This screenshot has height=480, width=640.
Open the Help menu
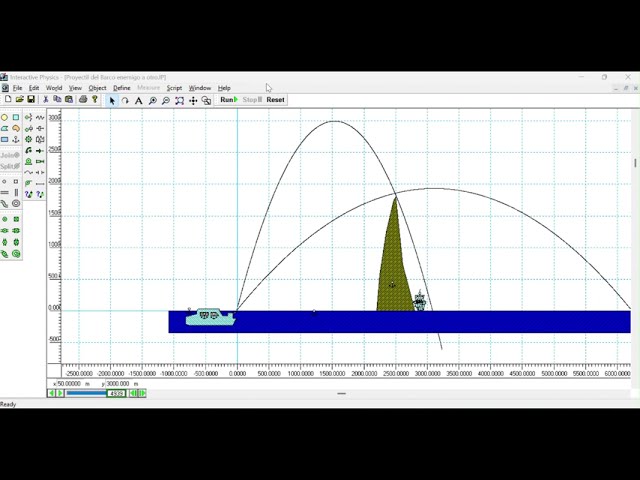(224, 88)
